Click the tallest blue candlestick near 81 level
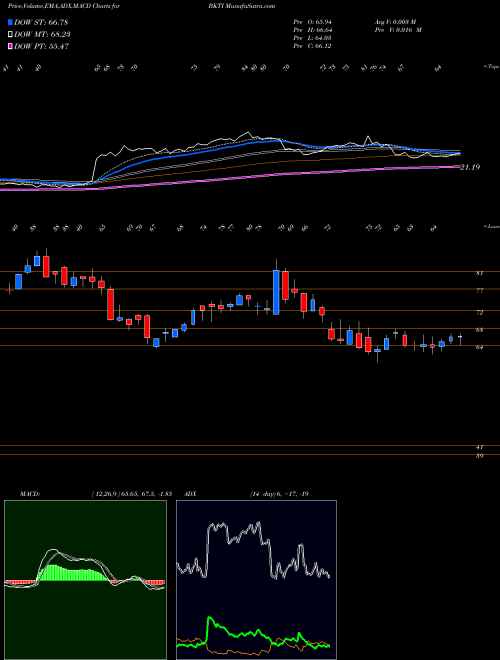The height and width of the screenshot is (660, 500). (x=276, y=293)
